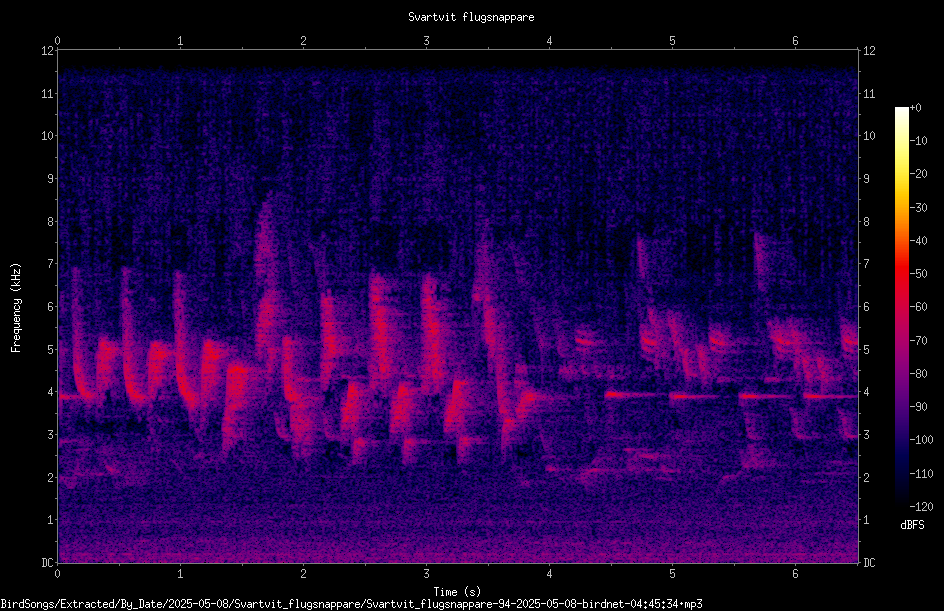Click the '-30' label on the color scale
944x611 pixels.
(918, 207)
